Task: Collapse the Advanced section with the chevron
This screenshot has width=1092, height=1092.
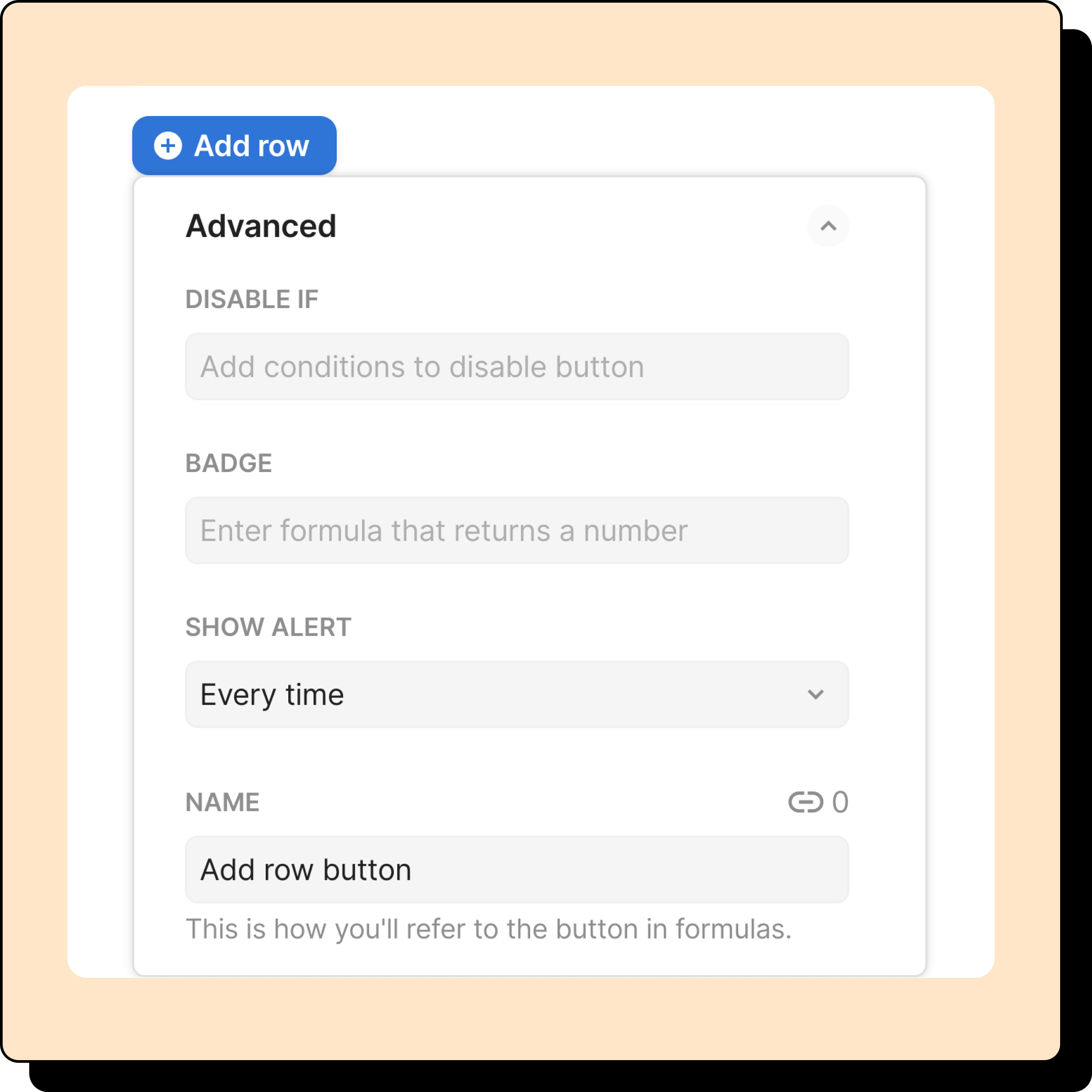Action: click(828, 226)
